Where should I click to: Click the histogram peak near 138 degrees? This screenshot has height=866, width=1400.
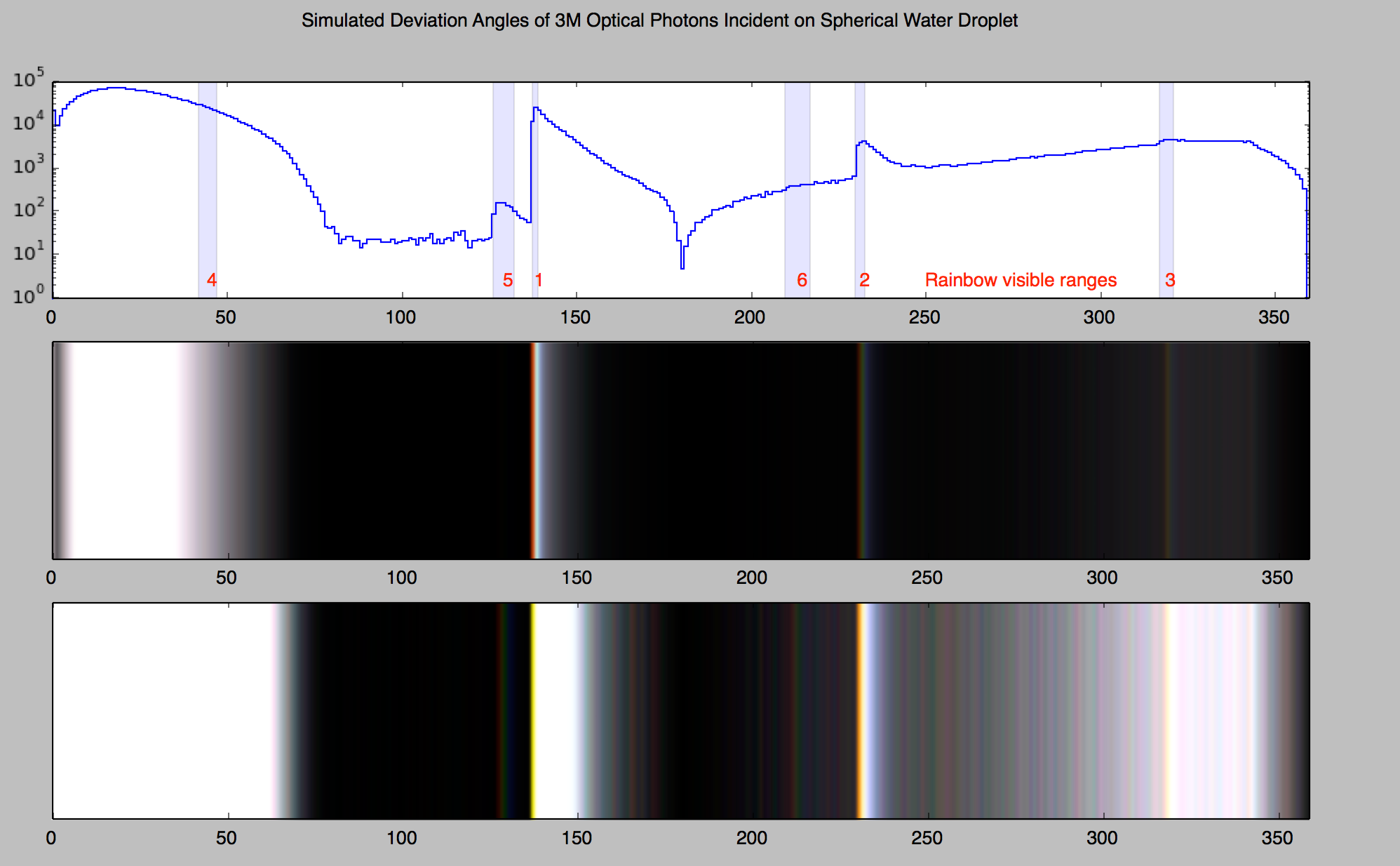(x=535, y=108)
